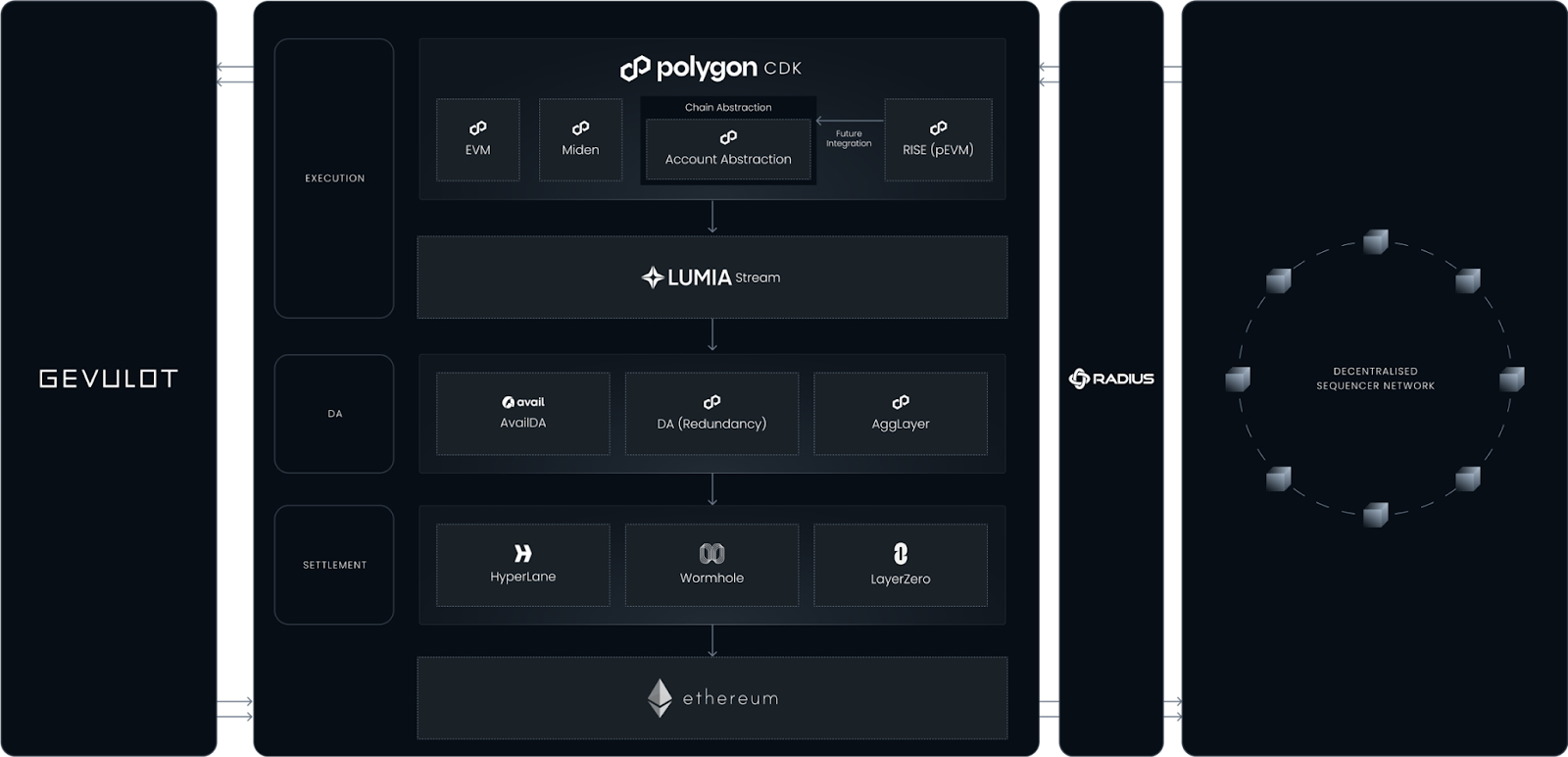1568x757 pixels.
Task: Click the Miden text label
Action: click(x=580, y=150)
